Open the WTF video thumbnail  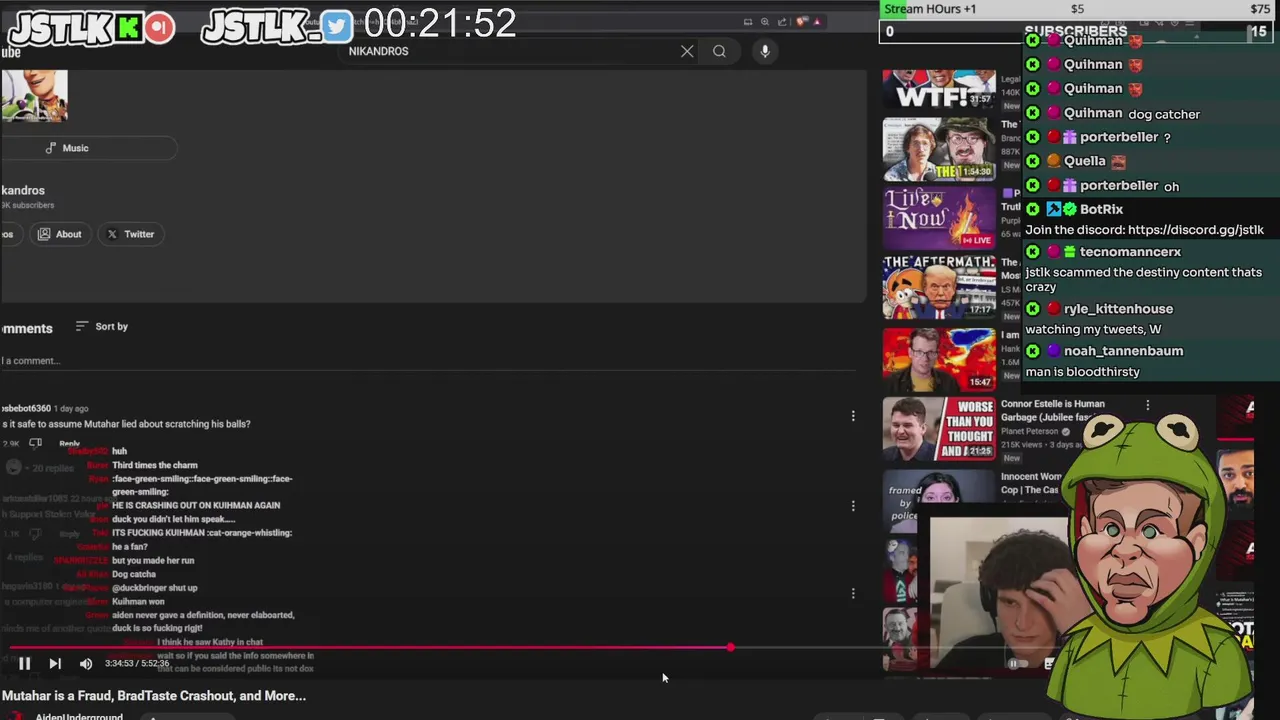(939, 89)
